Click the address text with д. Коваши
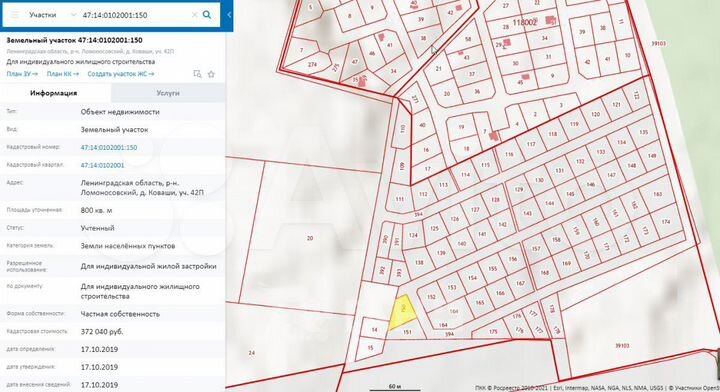The width and height of the screenshot is (720, 392). click(x=142, y=188)
